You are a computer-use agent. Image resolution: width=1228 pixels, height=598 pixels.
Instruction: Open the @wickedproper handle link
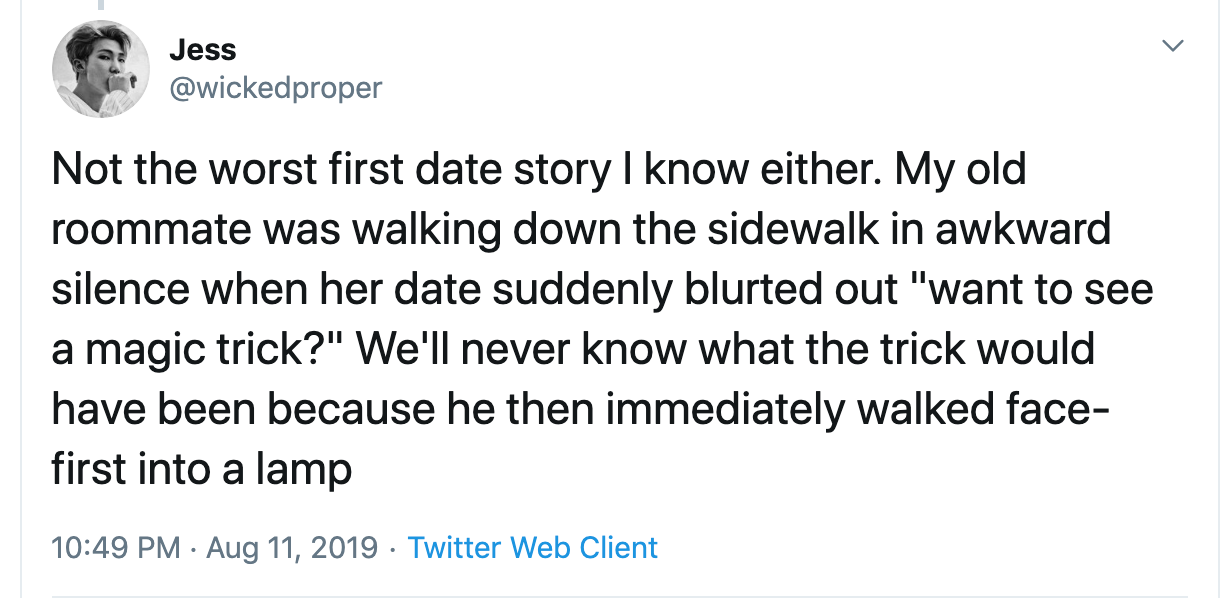[276, 88]
